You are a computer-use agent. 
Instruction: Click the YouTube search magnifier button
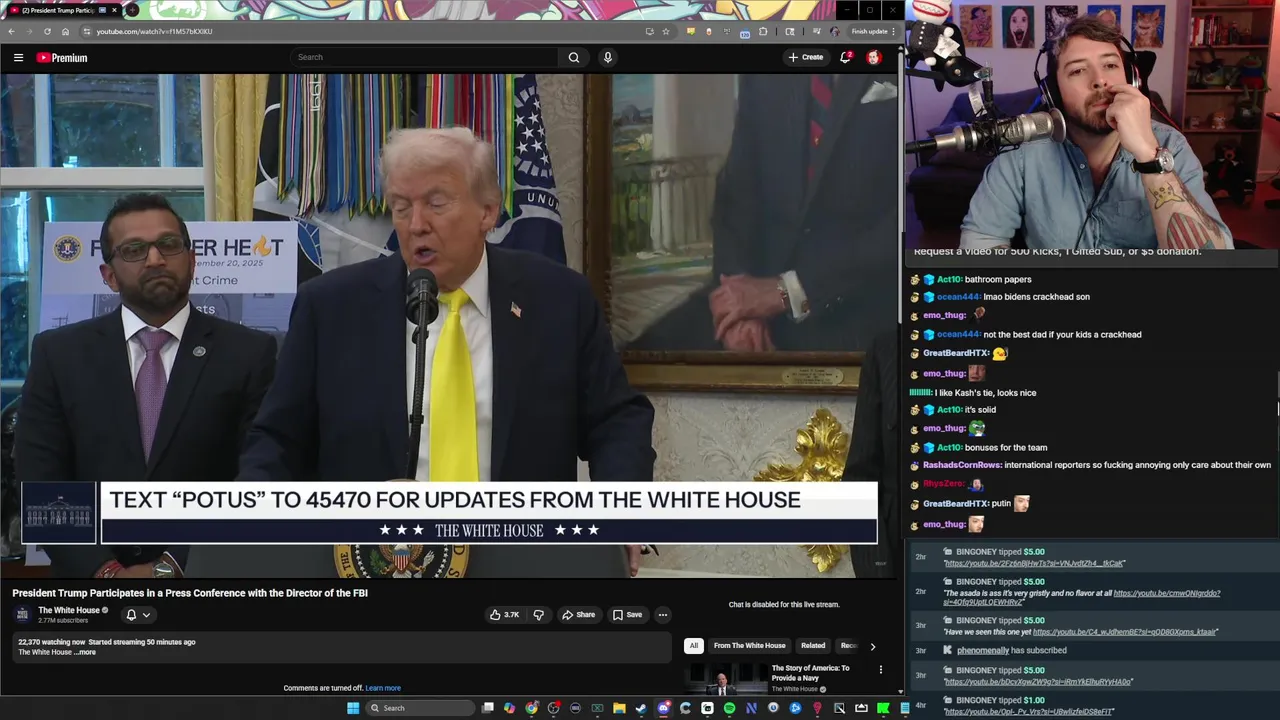pyautogui.click(x=574, y=57)
